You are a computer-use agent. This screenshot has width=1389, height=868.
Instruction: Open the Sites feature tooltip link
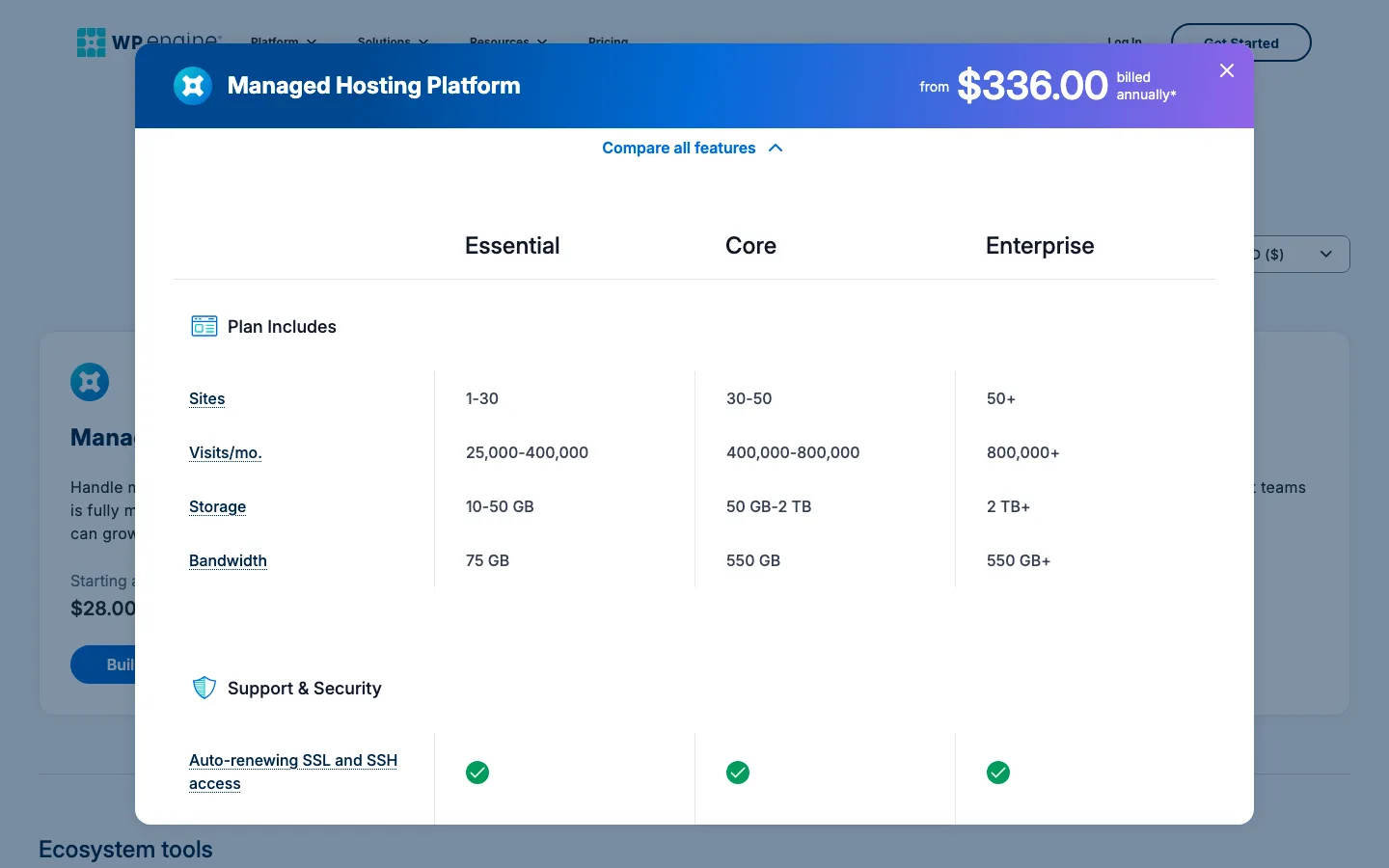coord(207,398)
